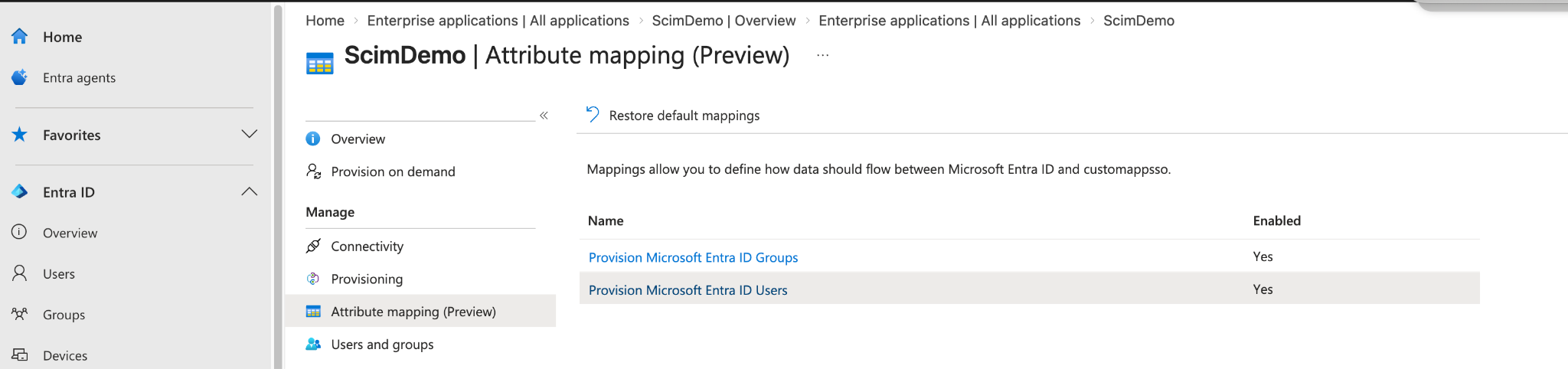Screen dimensions: 1568x369
Task: Collapse the Entra ID section chevron
Action: pos(250,191)
